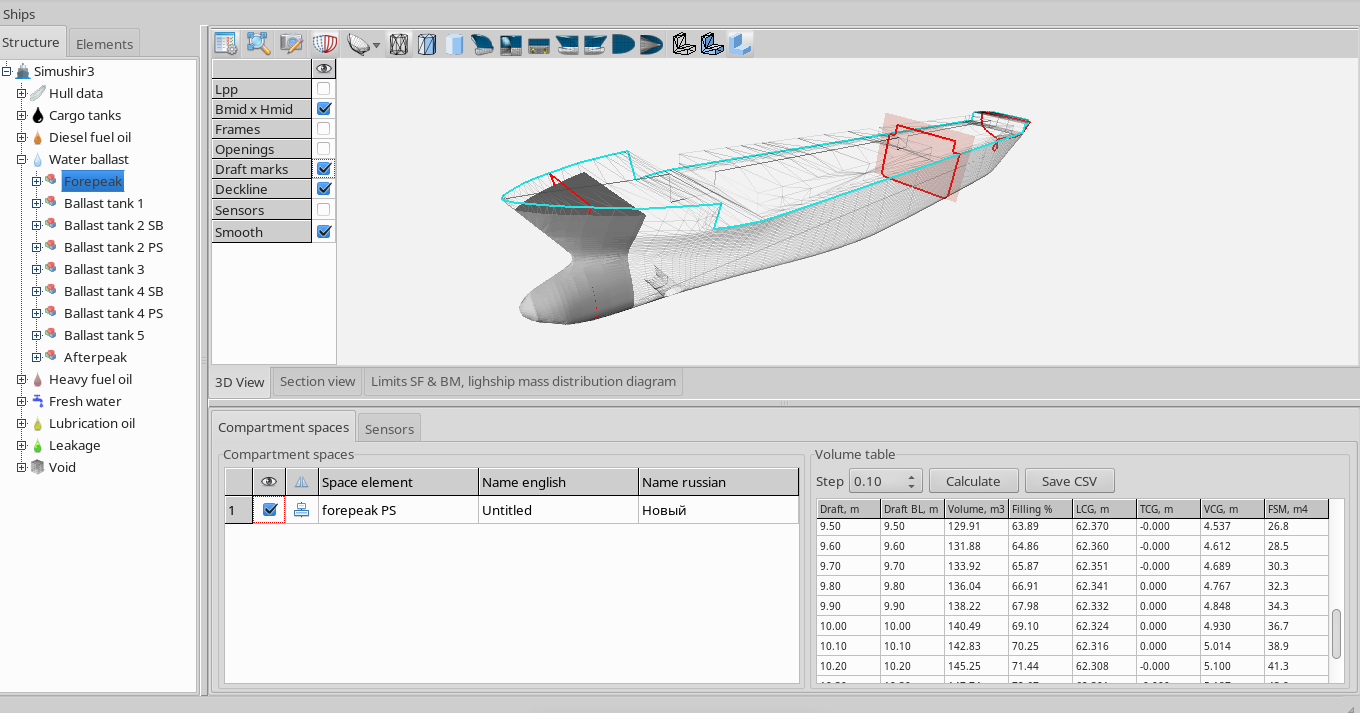
Task: Click the forepeak PS symmetry icon in row 1
Action: tap(301, 510)
